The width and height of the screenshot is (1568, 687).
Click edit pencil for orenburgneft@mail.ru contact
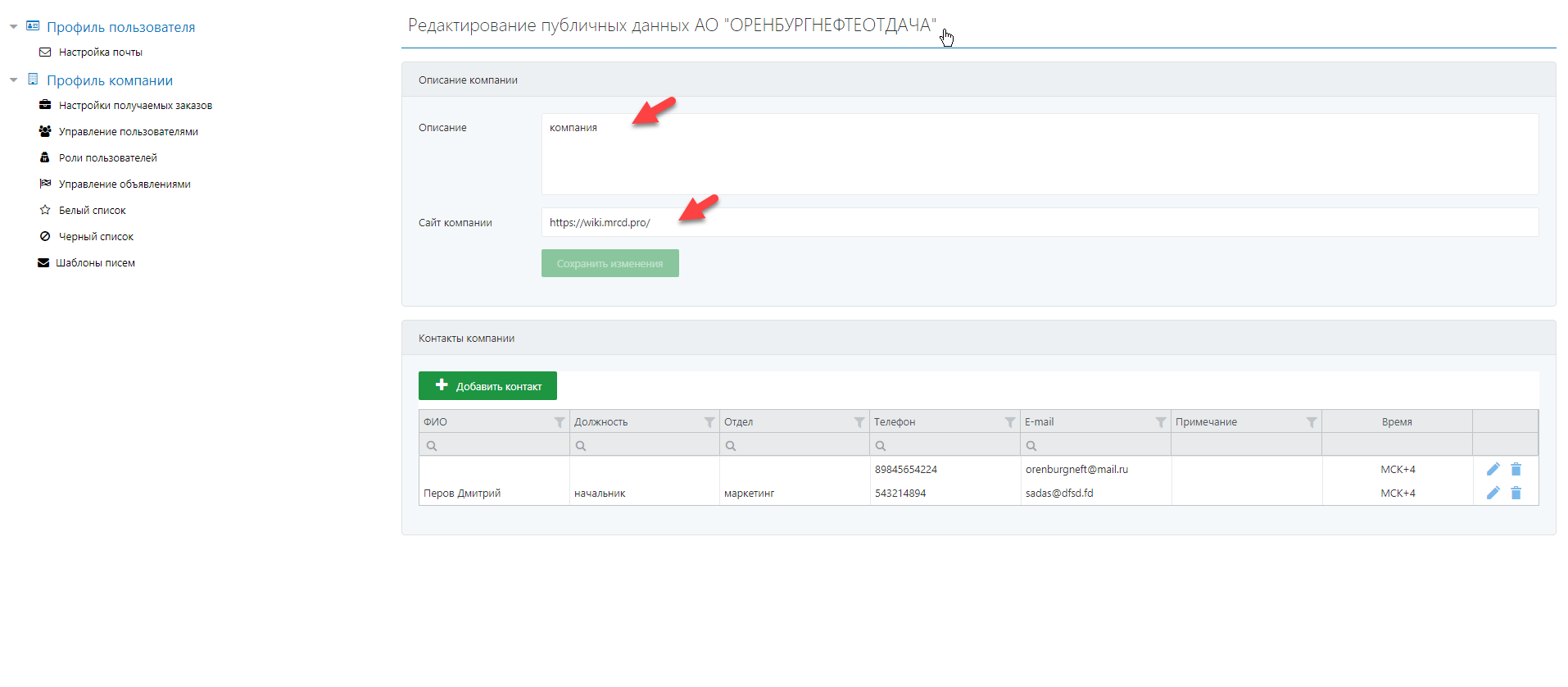[1493, 470]
